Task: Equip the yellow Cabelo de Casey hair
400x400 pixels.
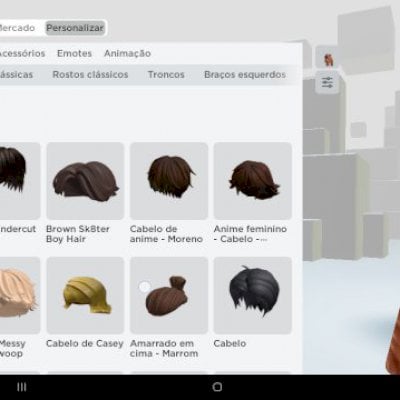Action: [x=85, y=295]
